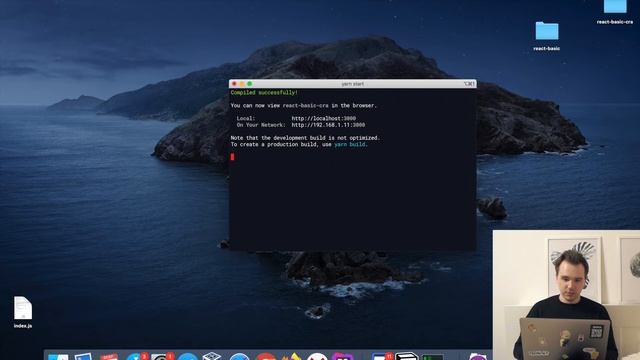This screenshot has height=360, width=640.
Task: Close the yarn start terminal window
Action: [x=234, y=84]
